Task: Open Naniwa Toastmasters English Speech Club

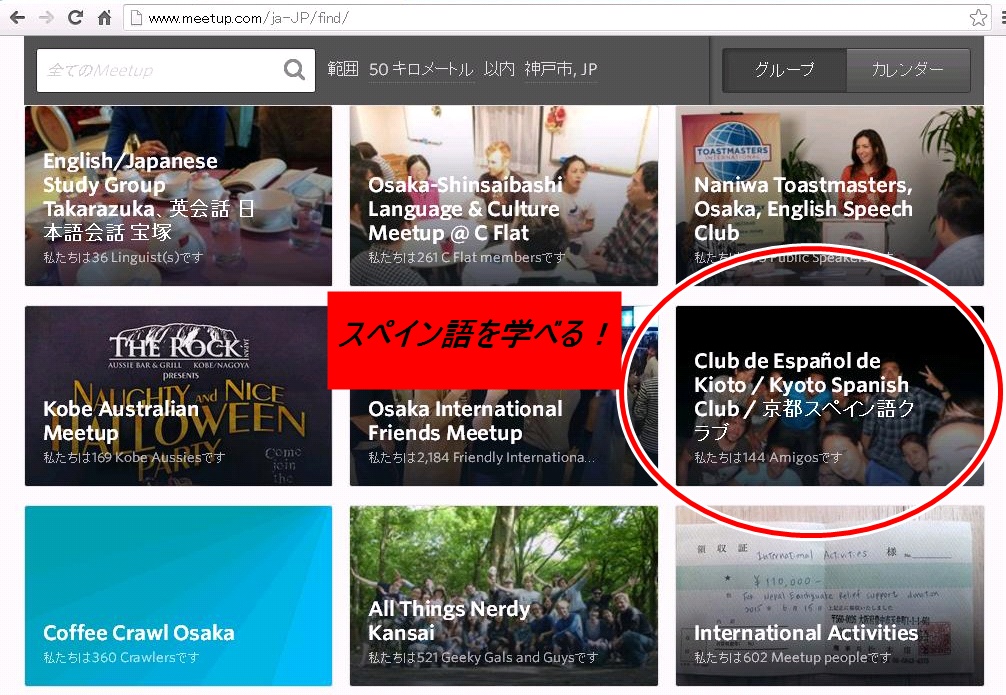Action: pyautogui.click(x=829, y=196)
